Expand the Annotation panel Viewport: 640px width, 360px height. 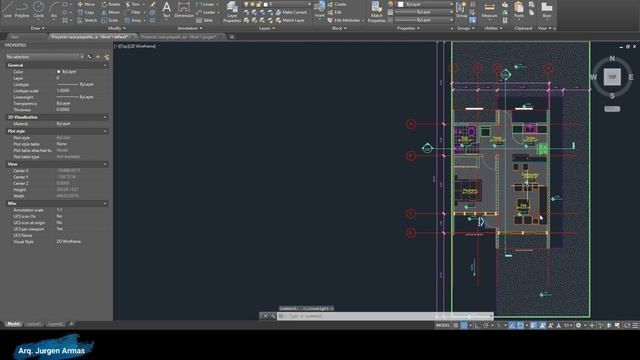tap(190, 28)
